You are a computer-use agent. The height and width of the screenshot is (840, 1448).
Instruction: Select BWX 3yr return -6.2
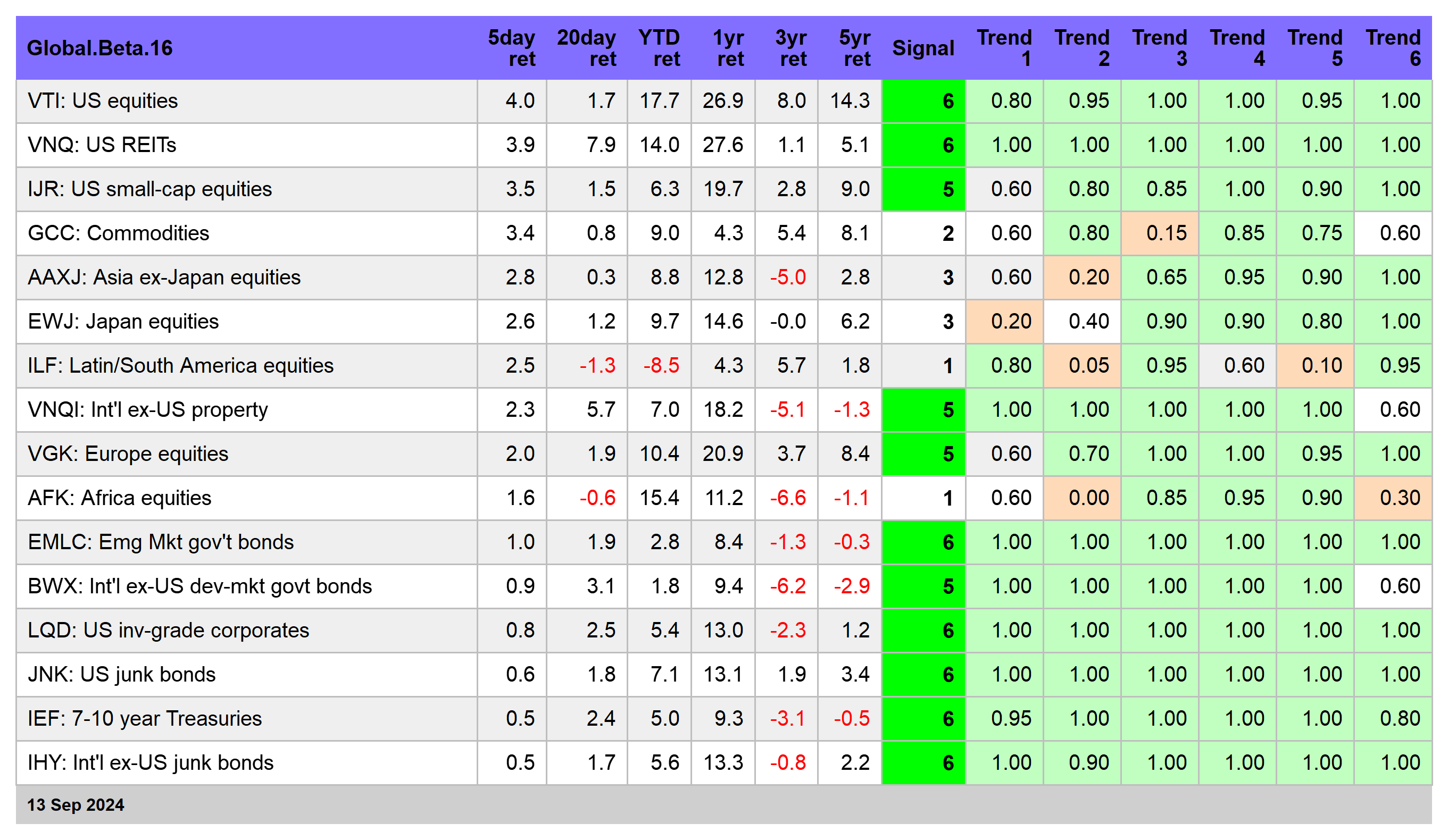[788, 586]
